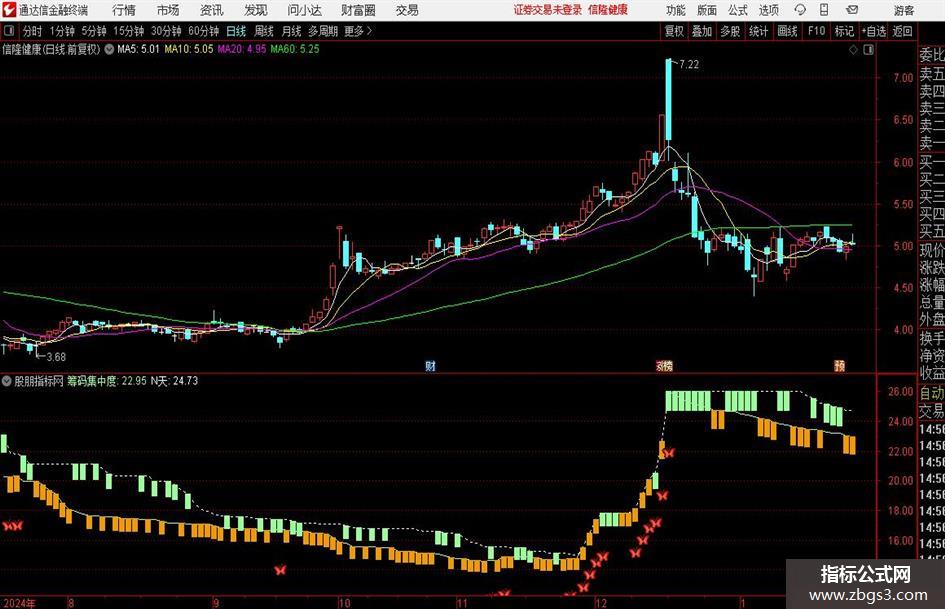The height and width of the screenshot is (609, 945).
Task: Switch to the 1分钟 period tab
Action: [x=62, y=31]
